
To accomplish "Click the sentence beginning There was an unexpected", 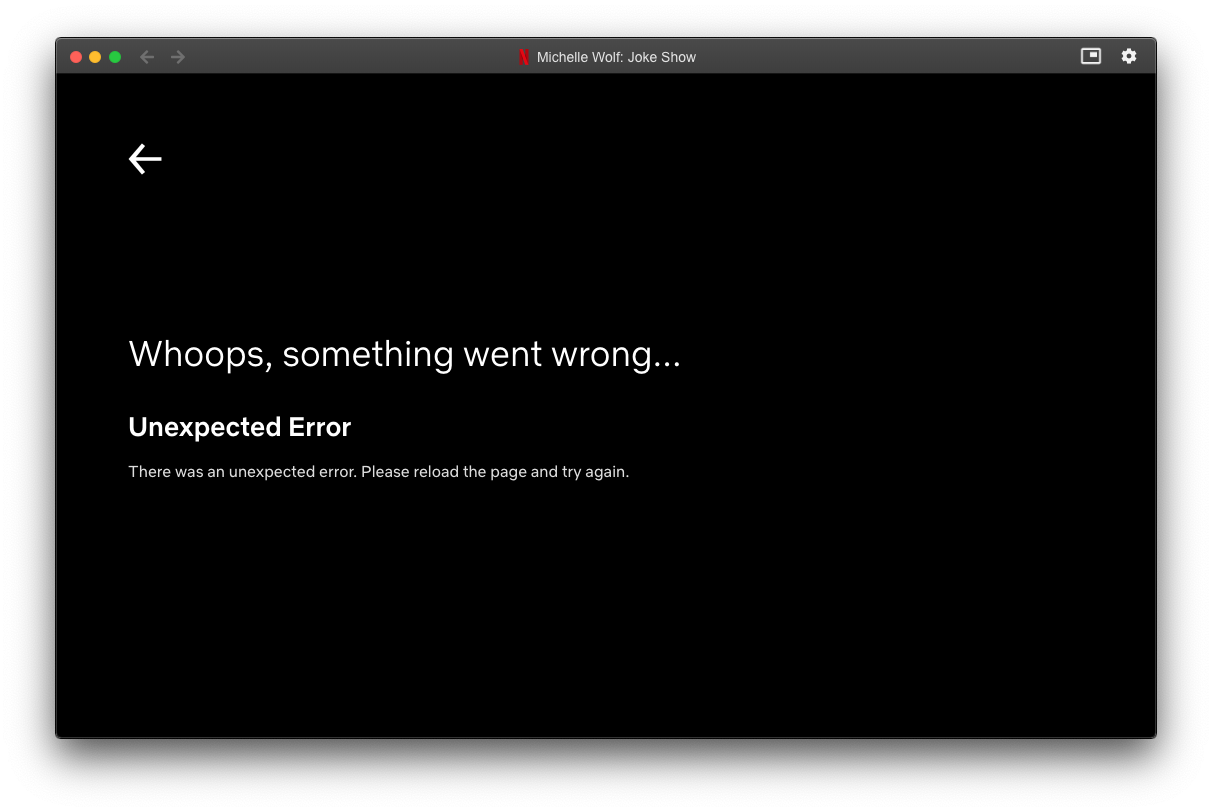I will point(379,472).
